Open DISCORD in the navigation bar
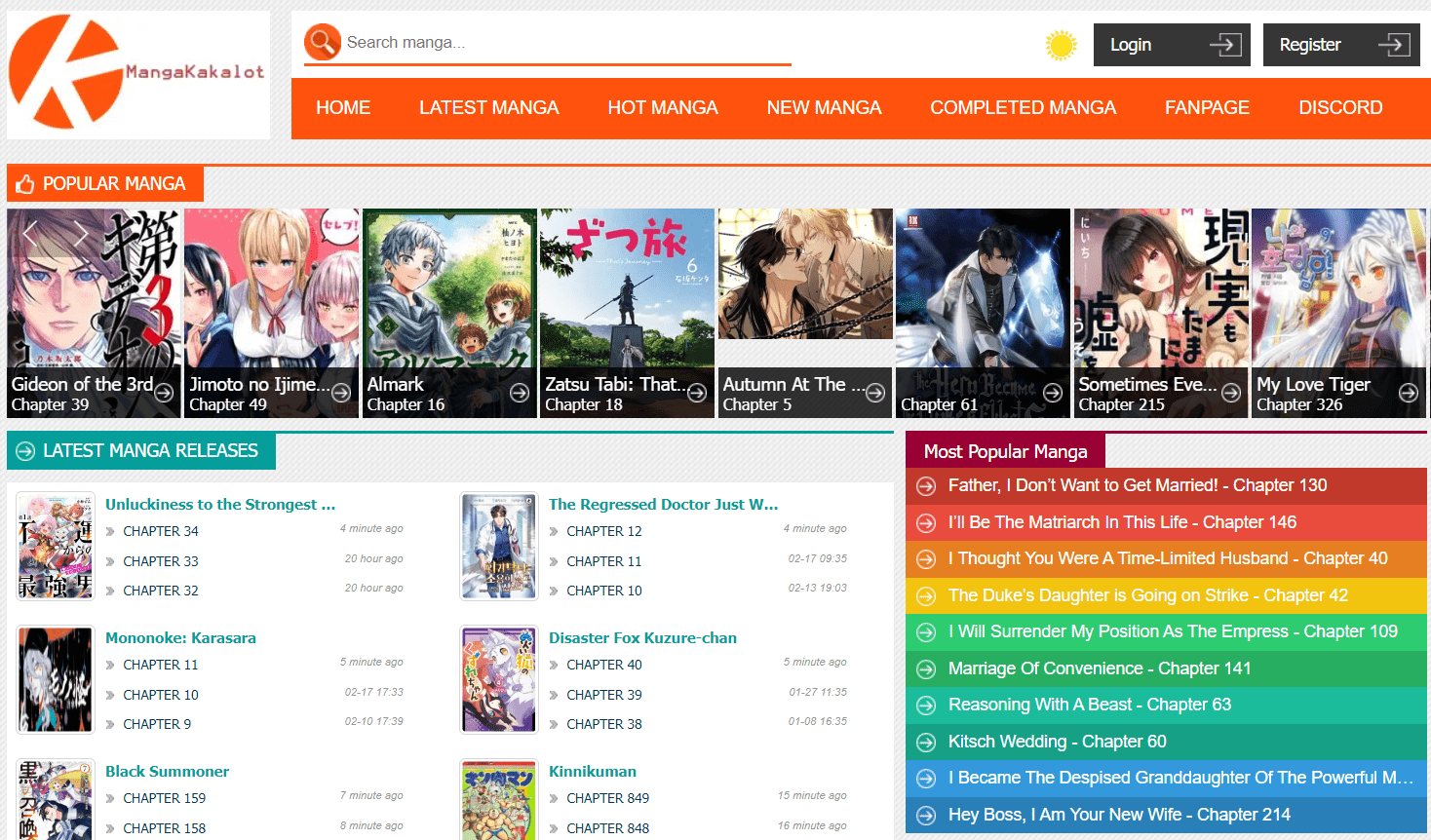The height and width of the screenshot is (840, 1431). point(1340,108)
